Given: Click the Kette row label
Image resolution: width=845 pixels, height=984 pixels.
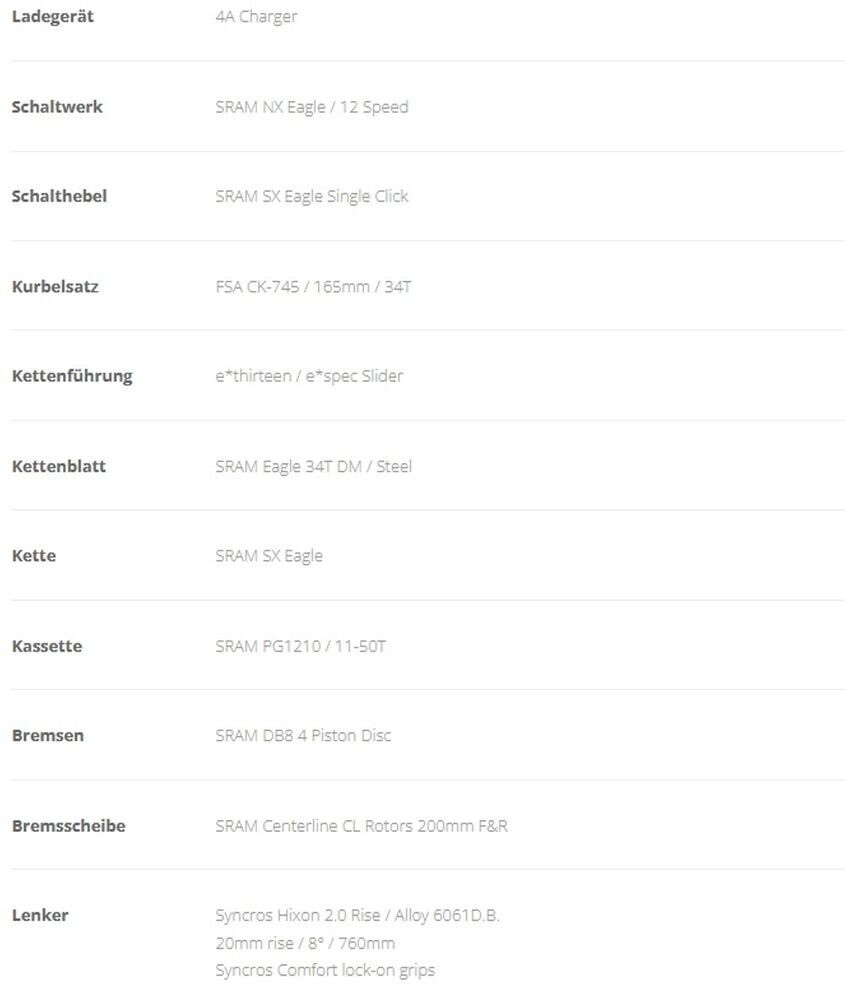Looking at the screenshot, I should pos(34,556).
